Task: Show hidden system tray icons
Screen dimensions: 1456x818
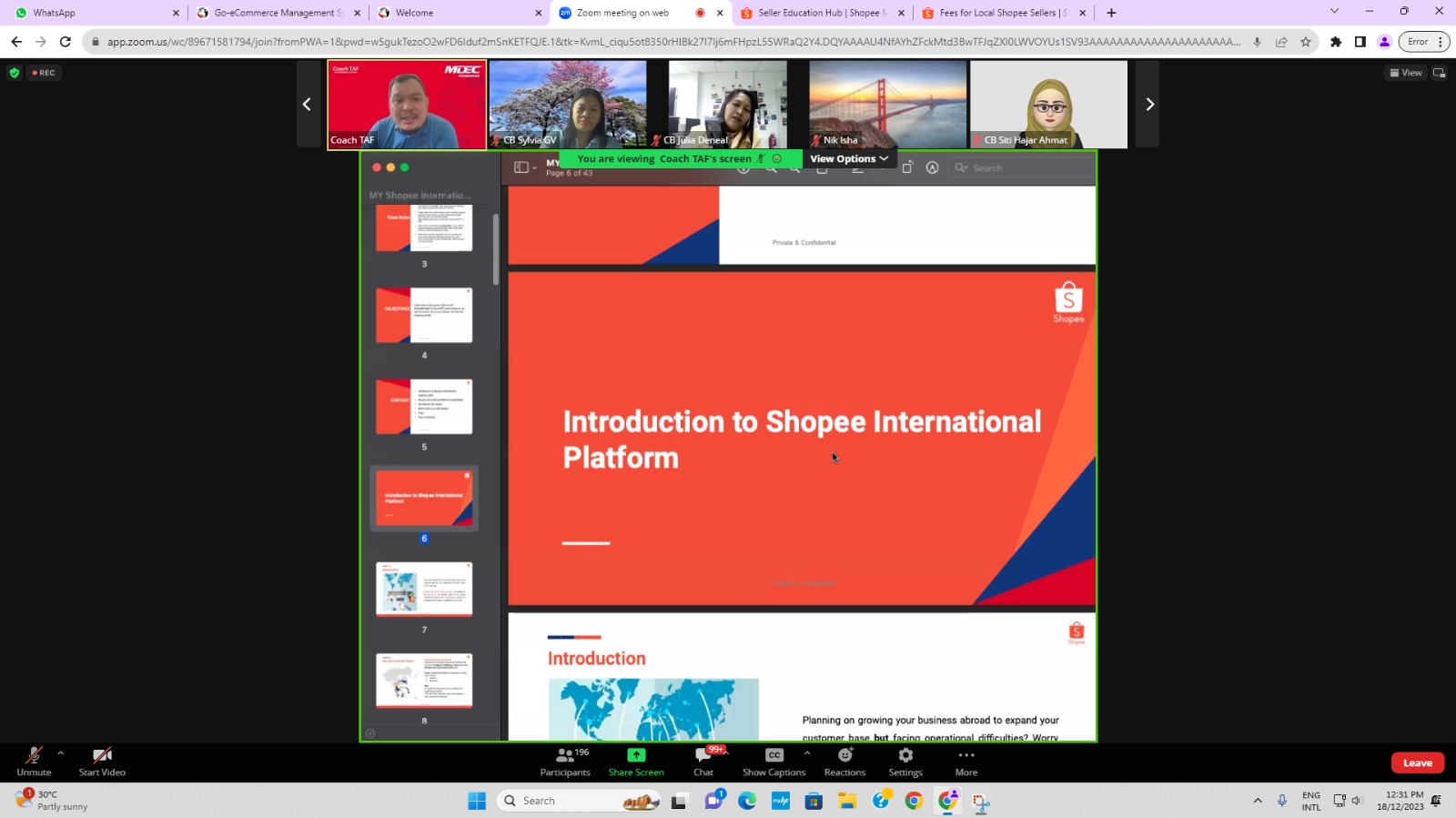Action: point(1258,801)
